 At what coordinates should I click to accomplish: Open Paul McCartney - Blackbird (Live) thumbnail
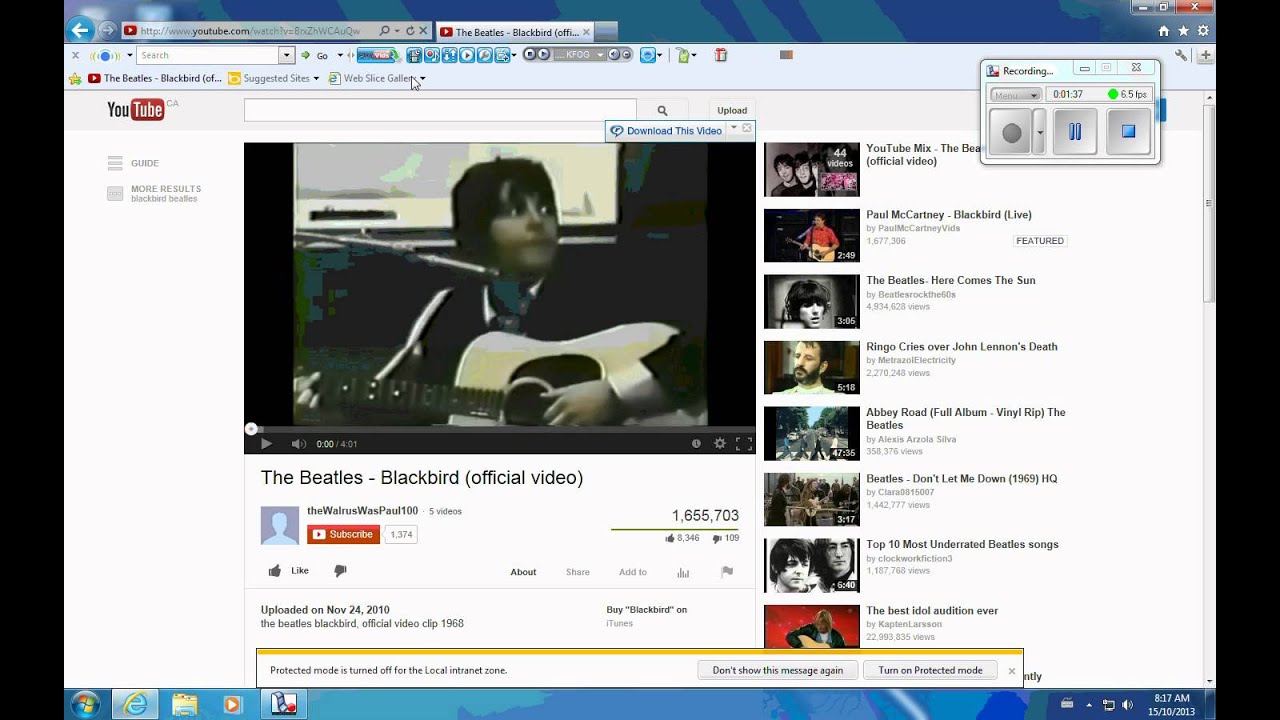click(812, 236)
